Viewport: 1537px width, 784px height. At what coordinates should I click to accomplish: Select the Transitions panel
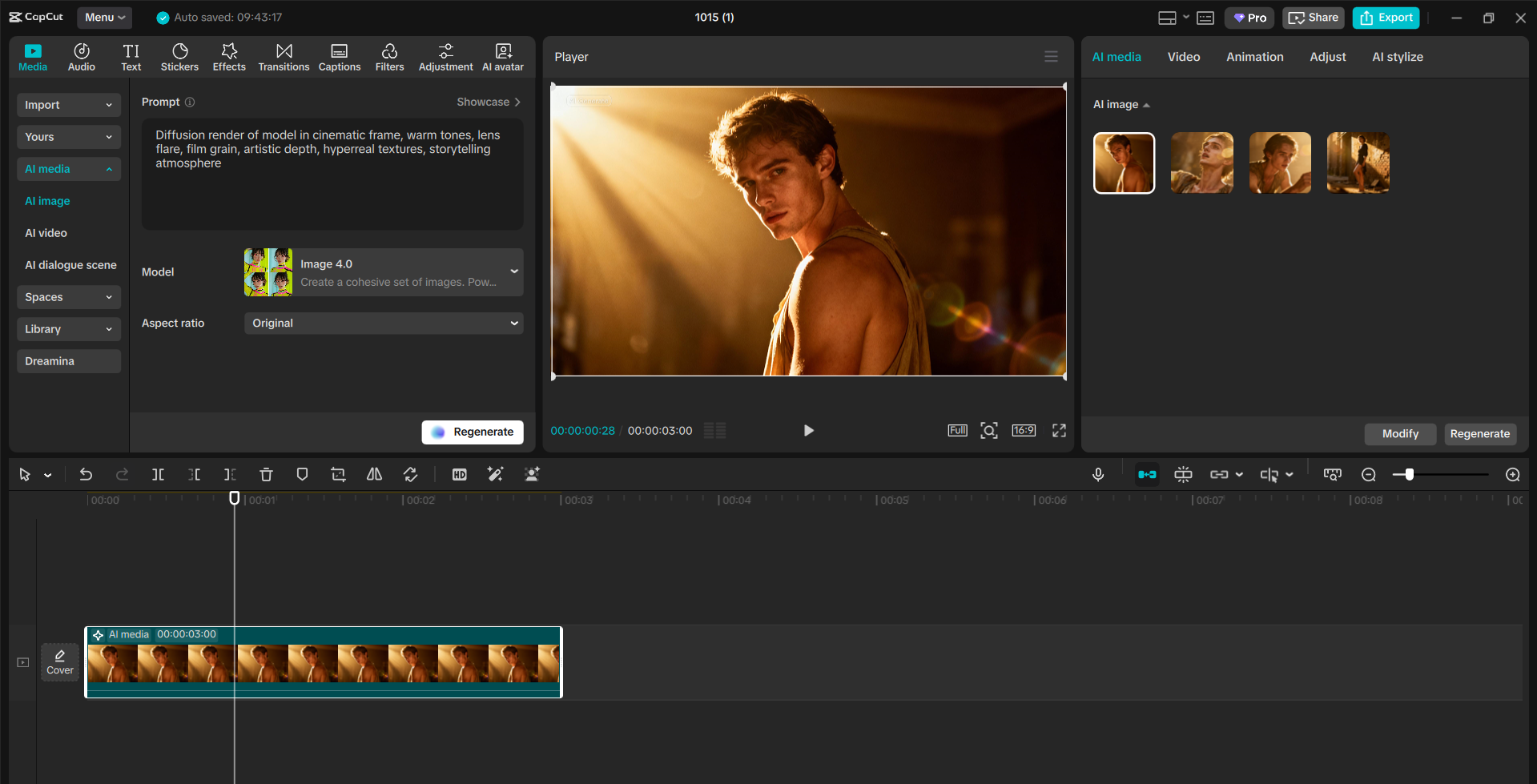point(284,56)
